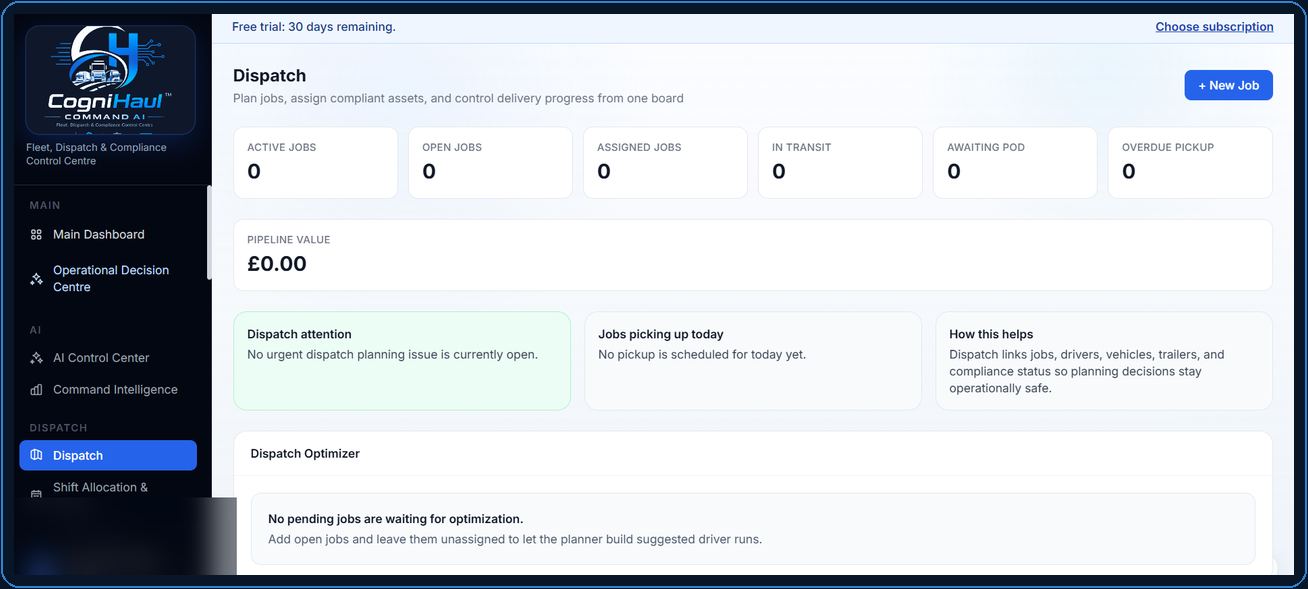The height and width of the screenshot is (589, 1308).
Task: Click the 'Free trial: 30 days remaining.' notice
Action: (x=314, y=27)
